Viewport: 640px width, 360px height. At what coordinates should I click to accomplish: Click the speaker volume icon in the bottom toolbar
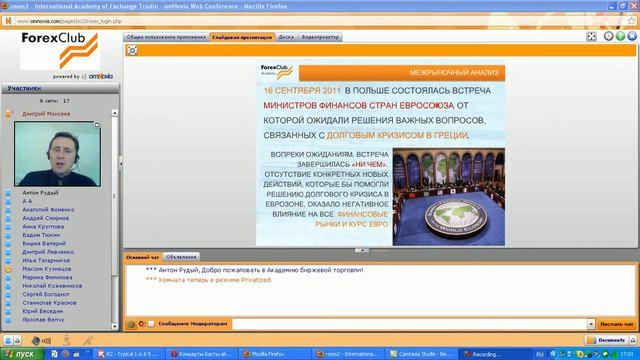pyautogui.click(x=41, y=340)
